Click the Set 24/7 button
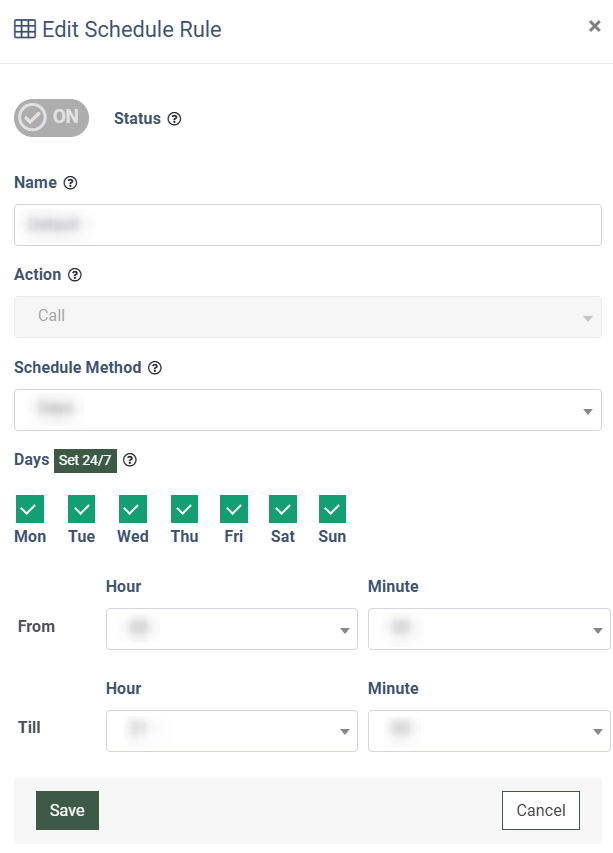This screenshot has height=853, width=613. click(85, 461)
